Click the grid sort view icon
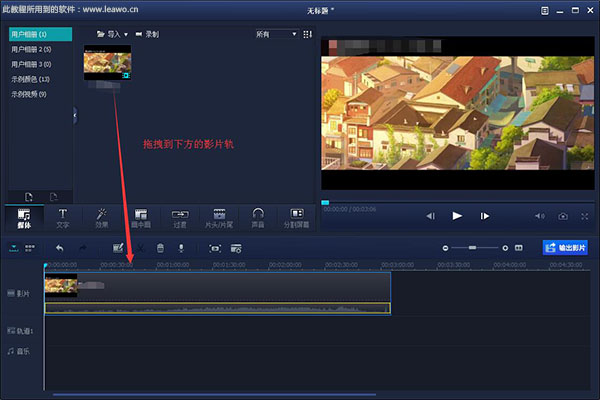Screen dimensions: 600x400 tap(307, 34)
